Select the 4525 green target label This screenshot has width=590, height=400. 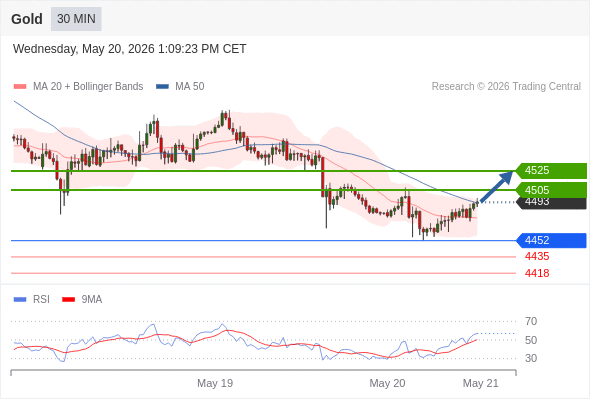(551, 170)
